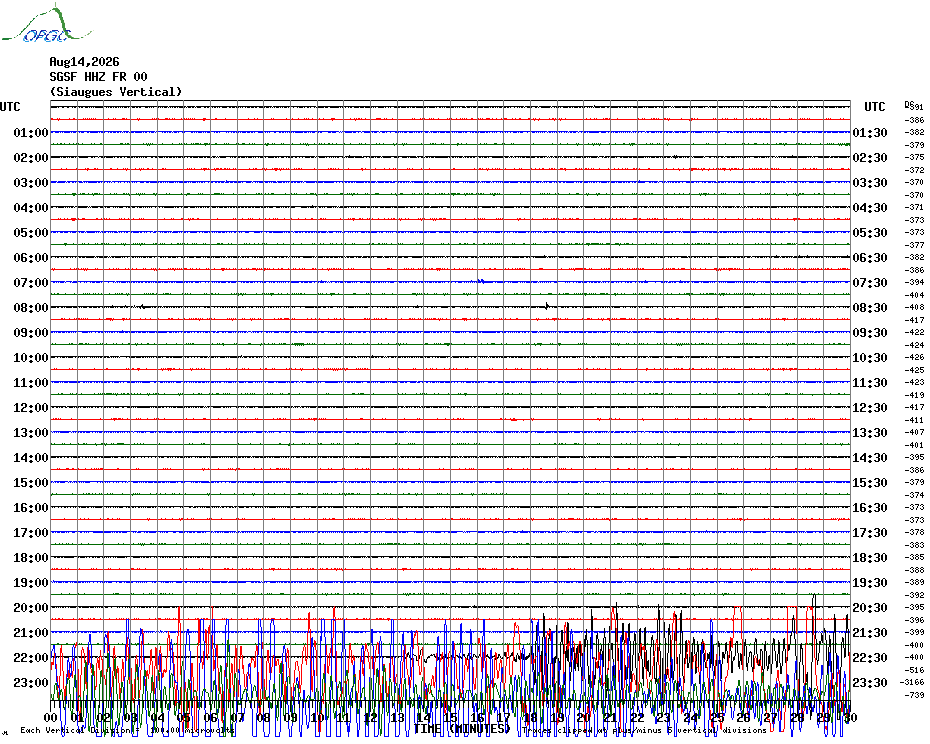Click the '10:30' right-side time label
Screen dimensions: 930x744
click(x=870, y=357)
